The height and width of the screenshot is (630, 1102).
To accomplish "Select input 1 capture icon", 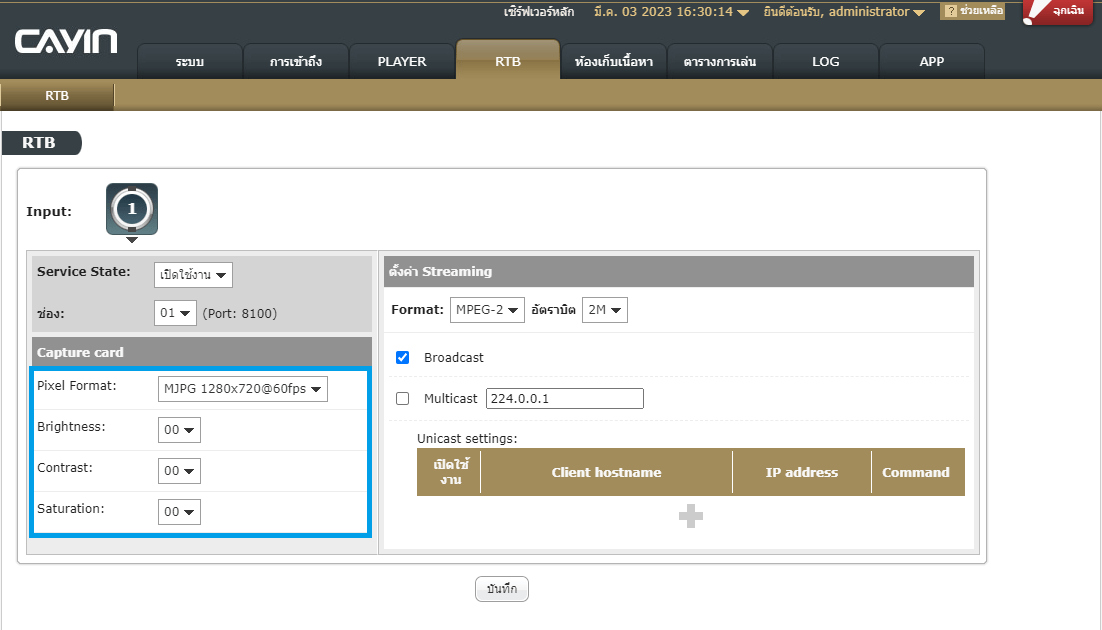I will click(x=132, y=209).
